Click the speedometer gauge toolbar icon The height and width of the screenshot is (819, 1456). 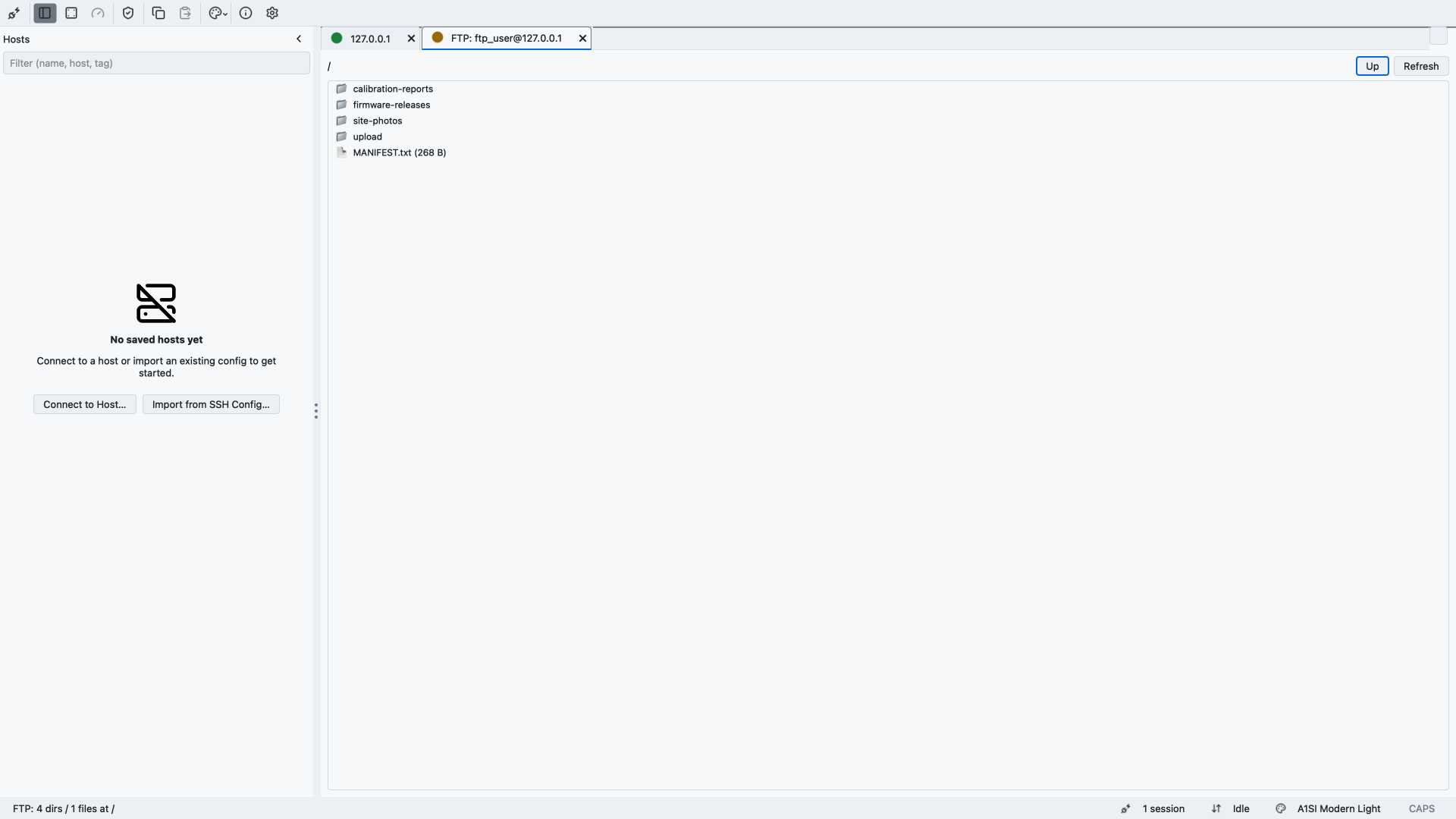[x=98, y=13]
